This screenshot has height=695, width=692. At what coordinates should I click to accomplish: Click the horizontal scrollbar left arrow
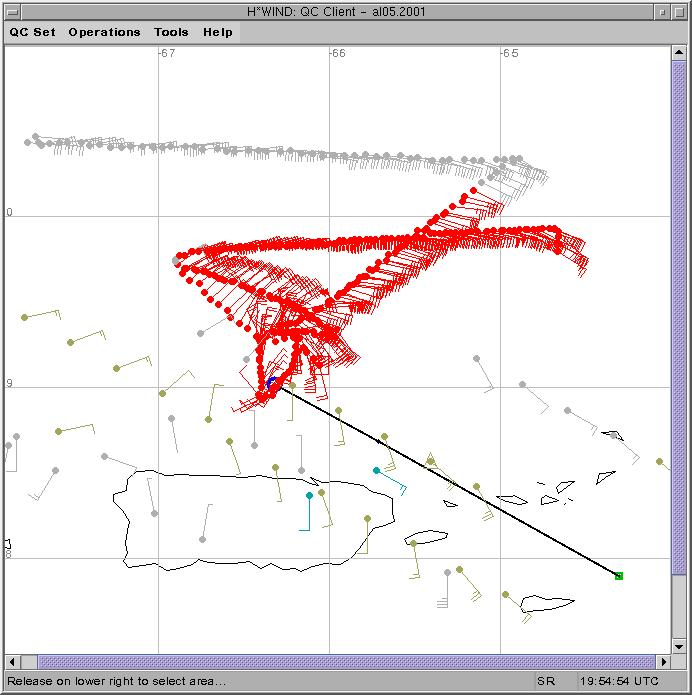coord(13,662)
